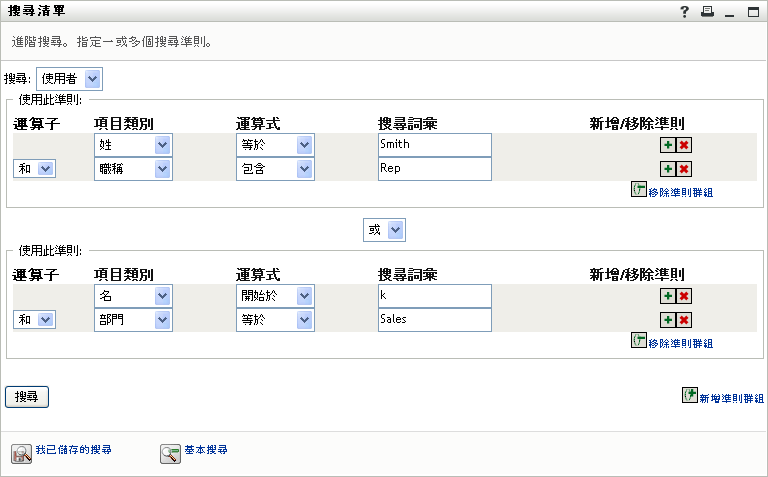Click the Smith search term field
This screenshot has width=768, height=477.
[435, 145]
